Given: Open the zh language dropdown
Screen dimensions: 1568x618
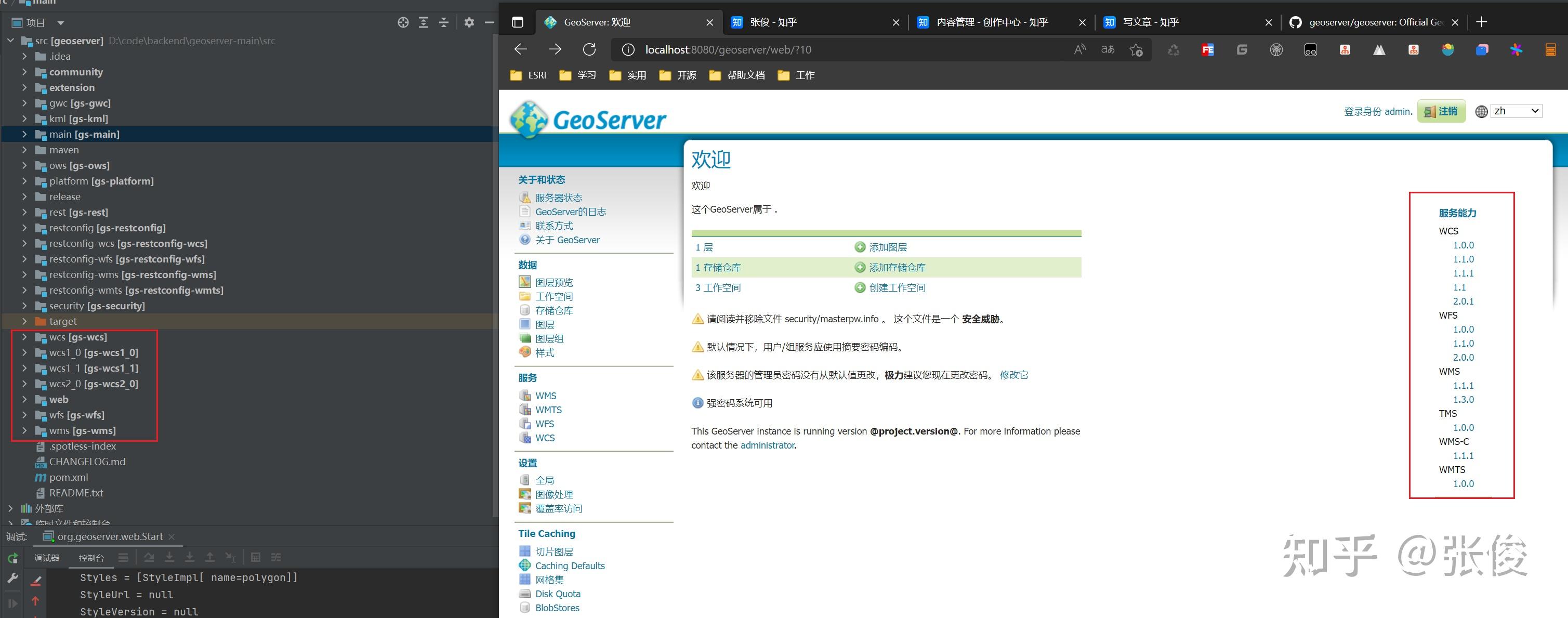Looking at the screenshot, I should point(1516,111).
